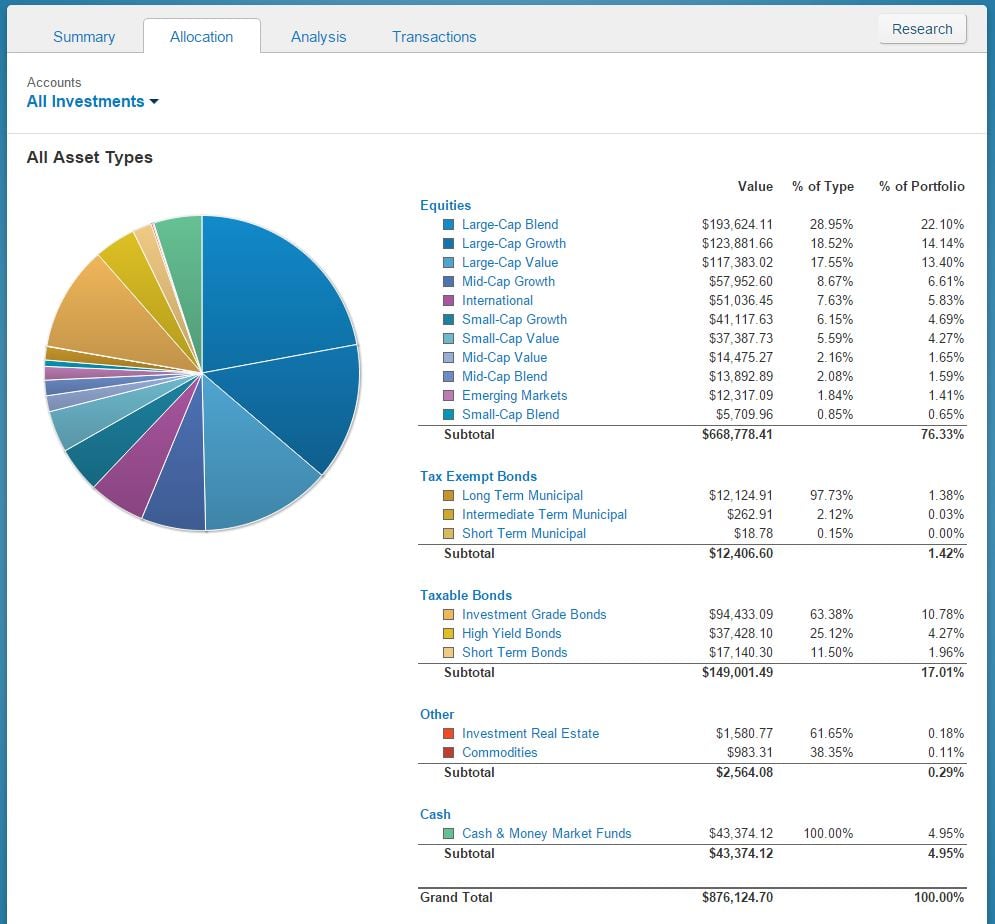995x924 pixels.
Task: Click the Taxable Bonds category heading
Action: tap(466, 596)
